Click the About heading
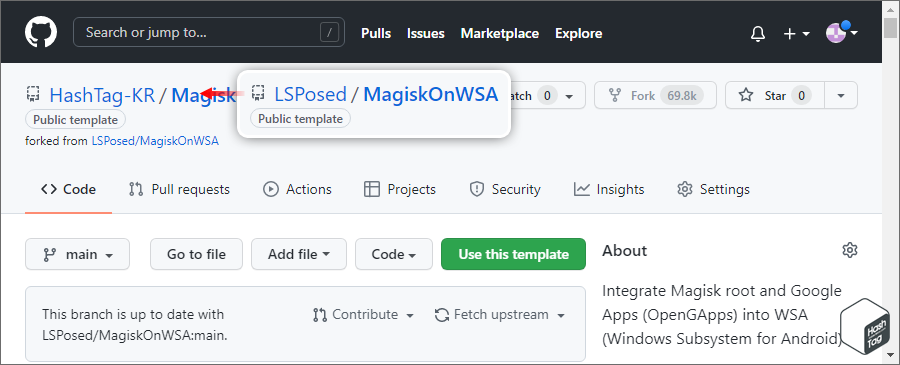Screen dimensions: 900x365 tap(624, 251)
